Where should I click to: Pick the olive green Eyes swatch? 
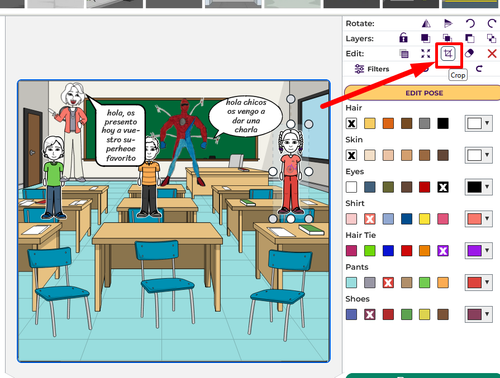(x=388, y=187)
